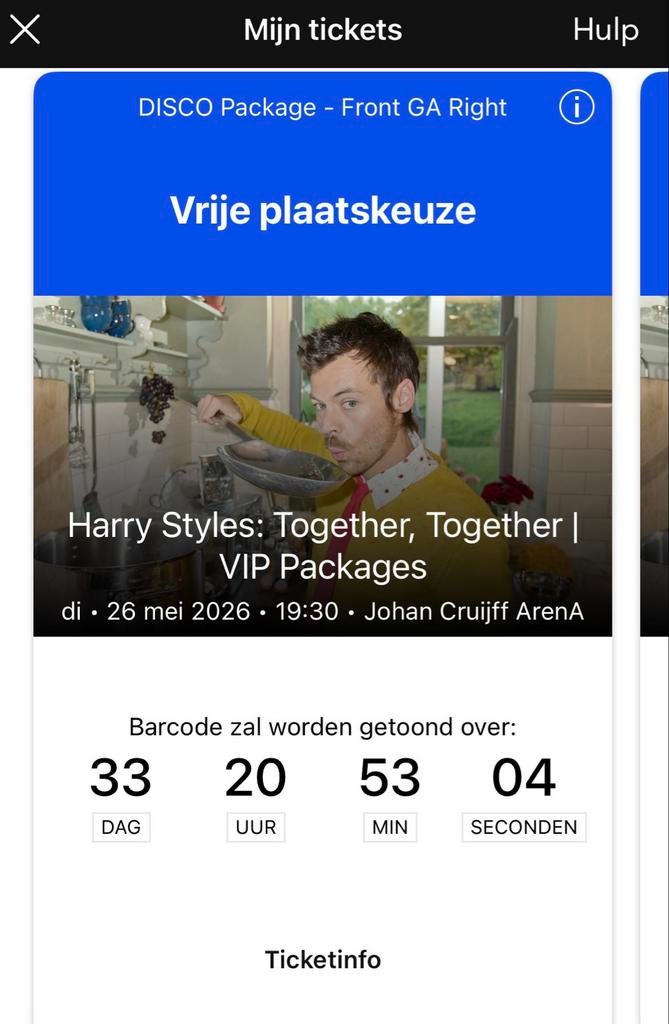Image resolution: width=669 pixels, height=1024 pixels.
Task: Tap the UUR counter box
Action: pos(255,827)
